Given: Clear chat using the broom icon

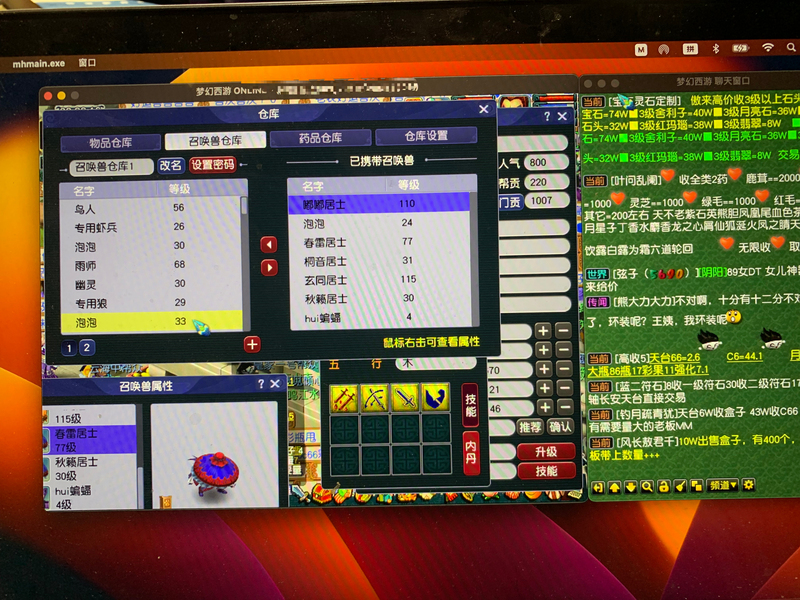Looking at the screenshot, I should [680, 486].
